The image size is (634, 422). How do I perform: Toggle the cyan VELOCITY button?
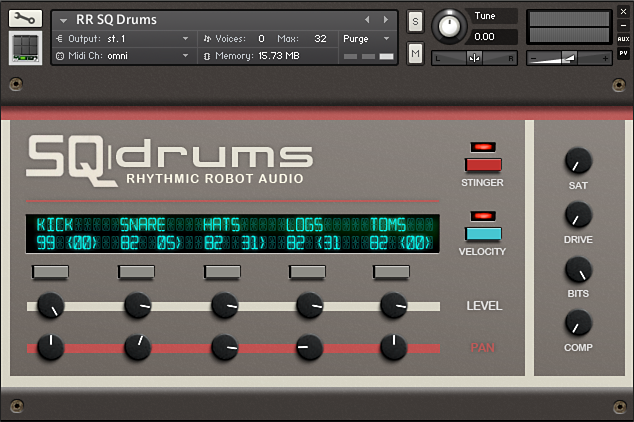tap(483, 234)
